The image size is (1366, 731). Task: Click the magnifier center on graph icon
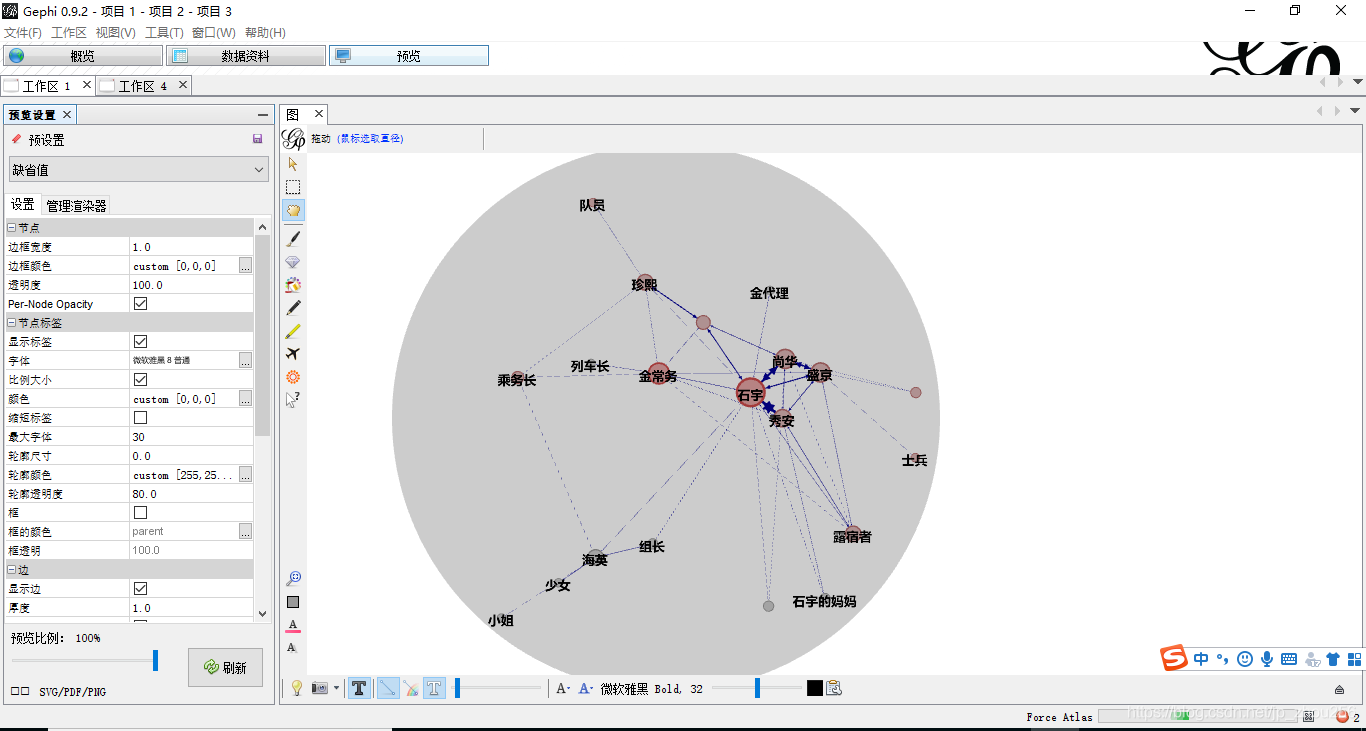click(x=293, y=579)
